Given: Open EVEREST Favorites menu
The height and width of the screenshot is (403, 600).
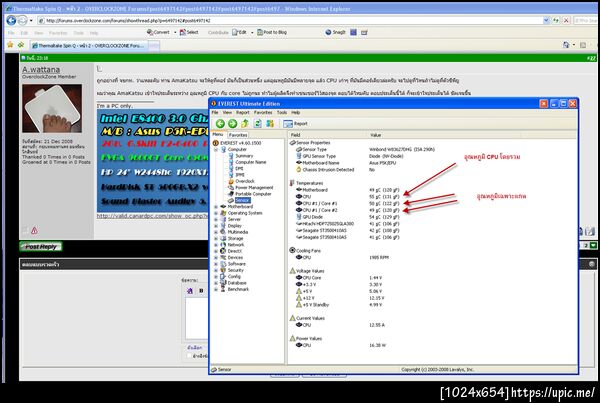Looking at the screenshot, I should (x=263, y=113).
